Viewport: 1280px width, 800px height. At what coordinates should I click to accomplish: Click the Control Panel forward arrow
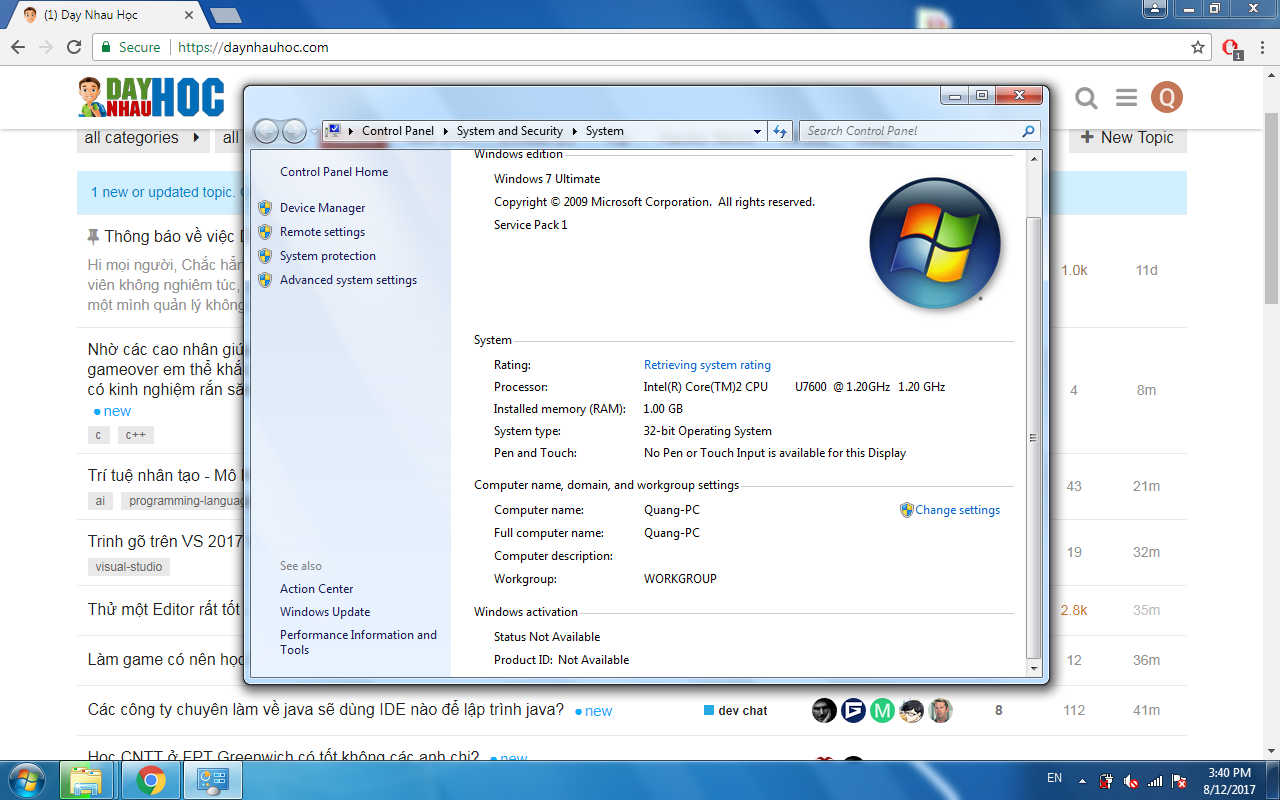click(x=294, y=131)
